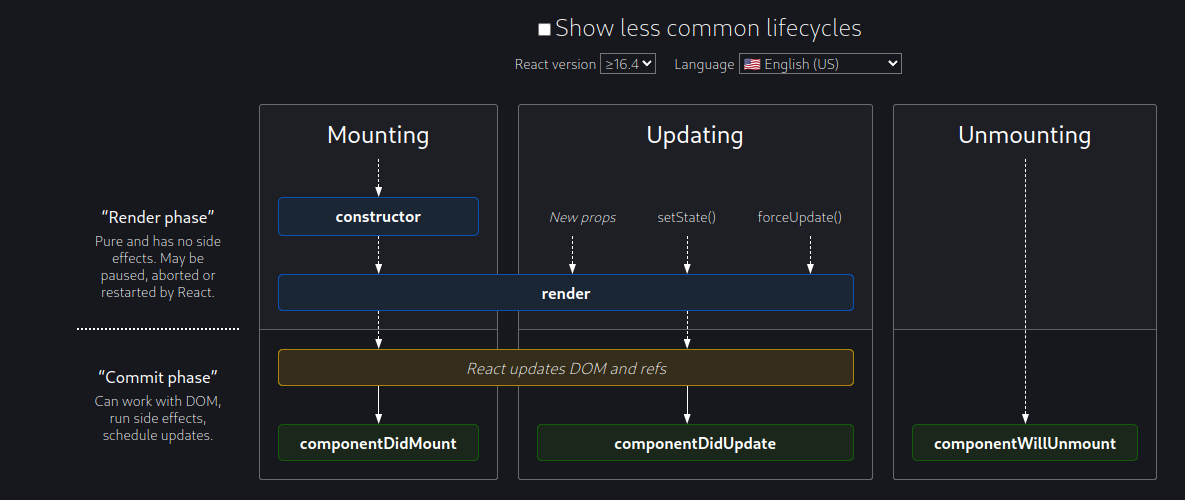Open the Language selection dropdown
The image size is (1185, 500).
coord(820,64)
